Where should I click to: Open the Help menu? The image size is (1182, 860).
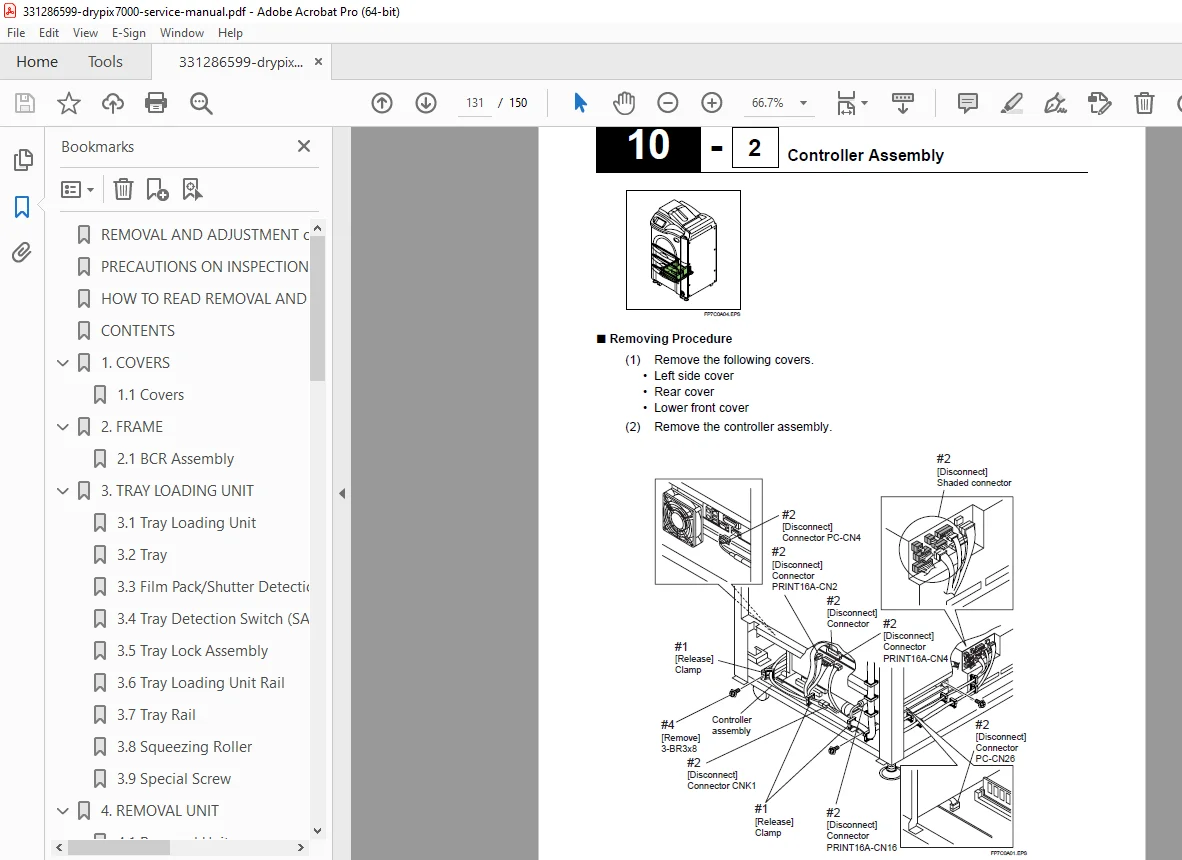coord(230,32)
